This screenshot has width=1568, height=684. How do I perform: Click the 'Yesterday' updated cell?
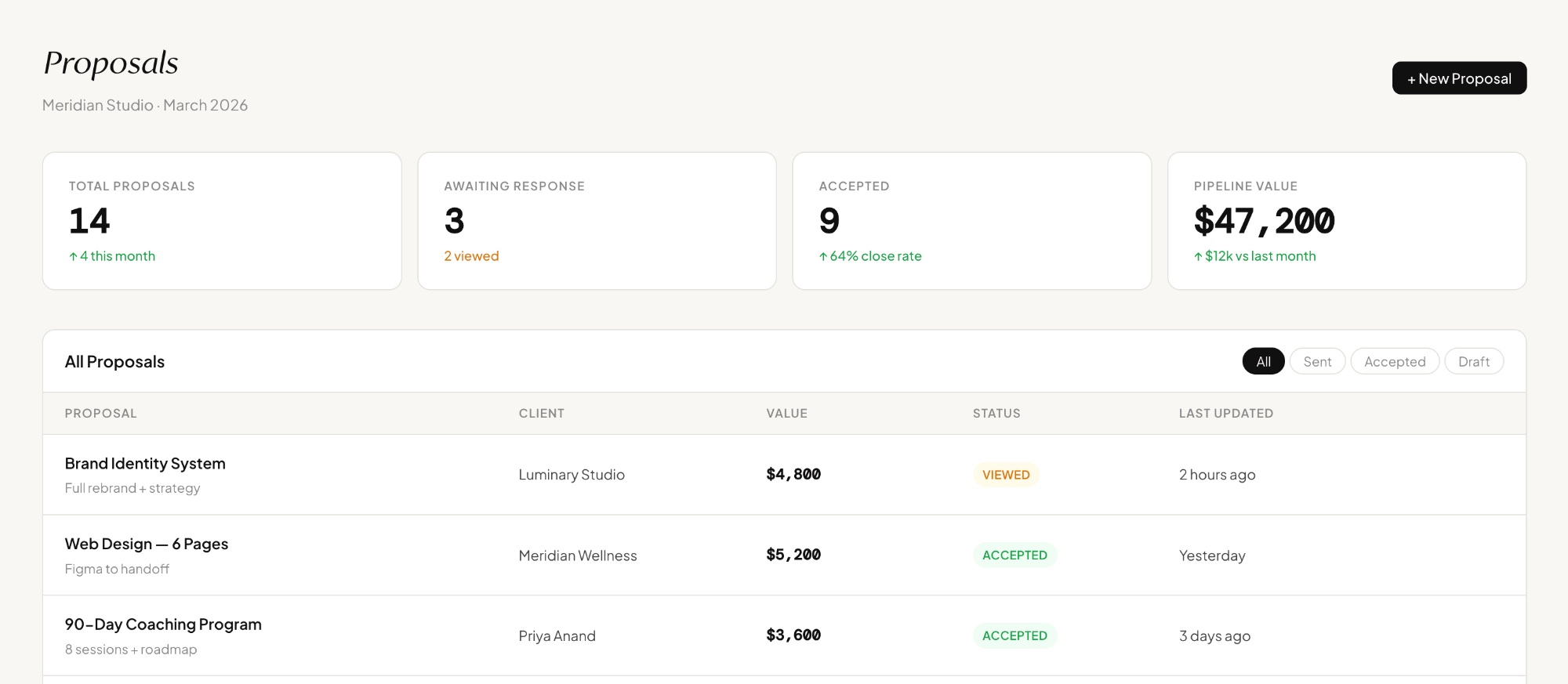click(x=1212, y=556)
